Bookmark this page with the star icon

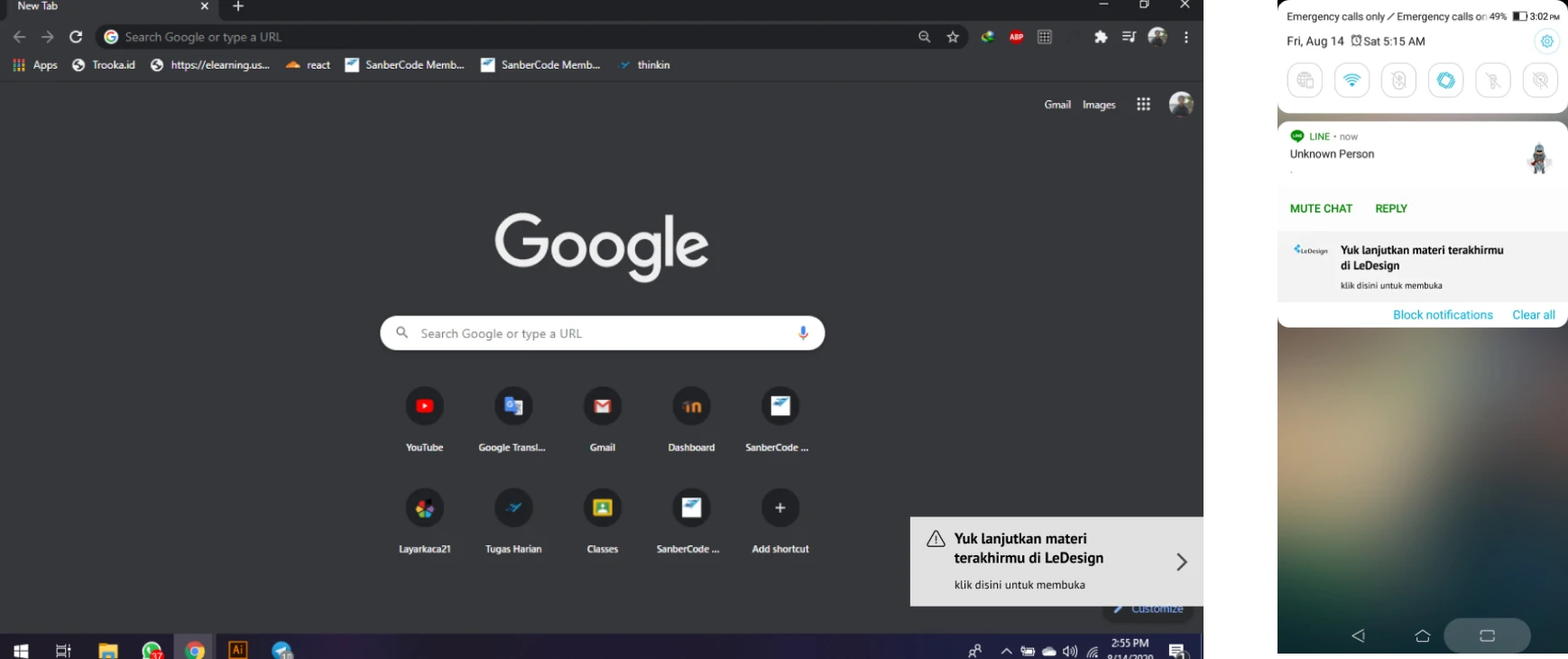(x=953, y=37)
